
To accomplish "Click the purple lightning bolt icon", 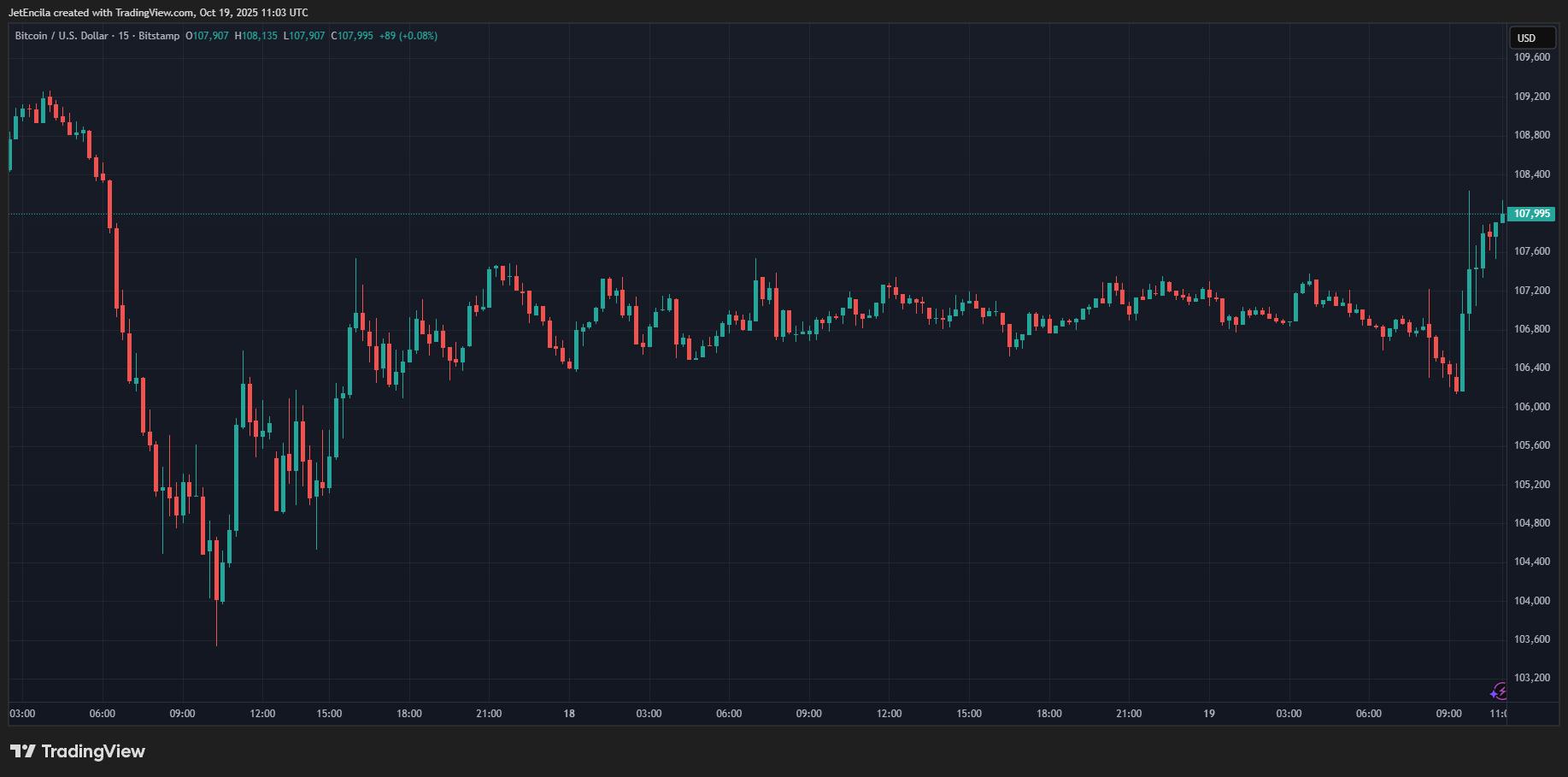I will (x=1498, y=691).
